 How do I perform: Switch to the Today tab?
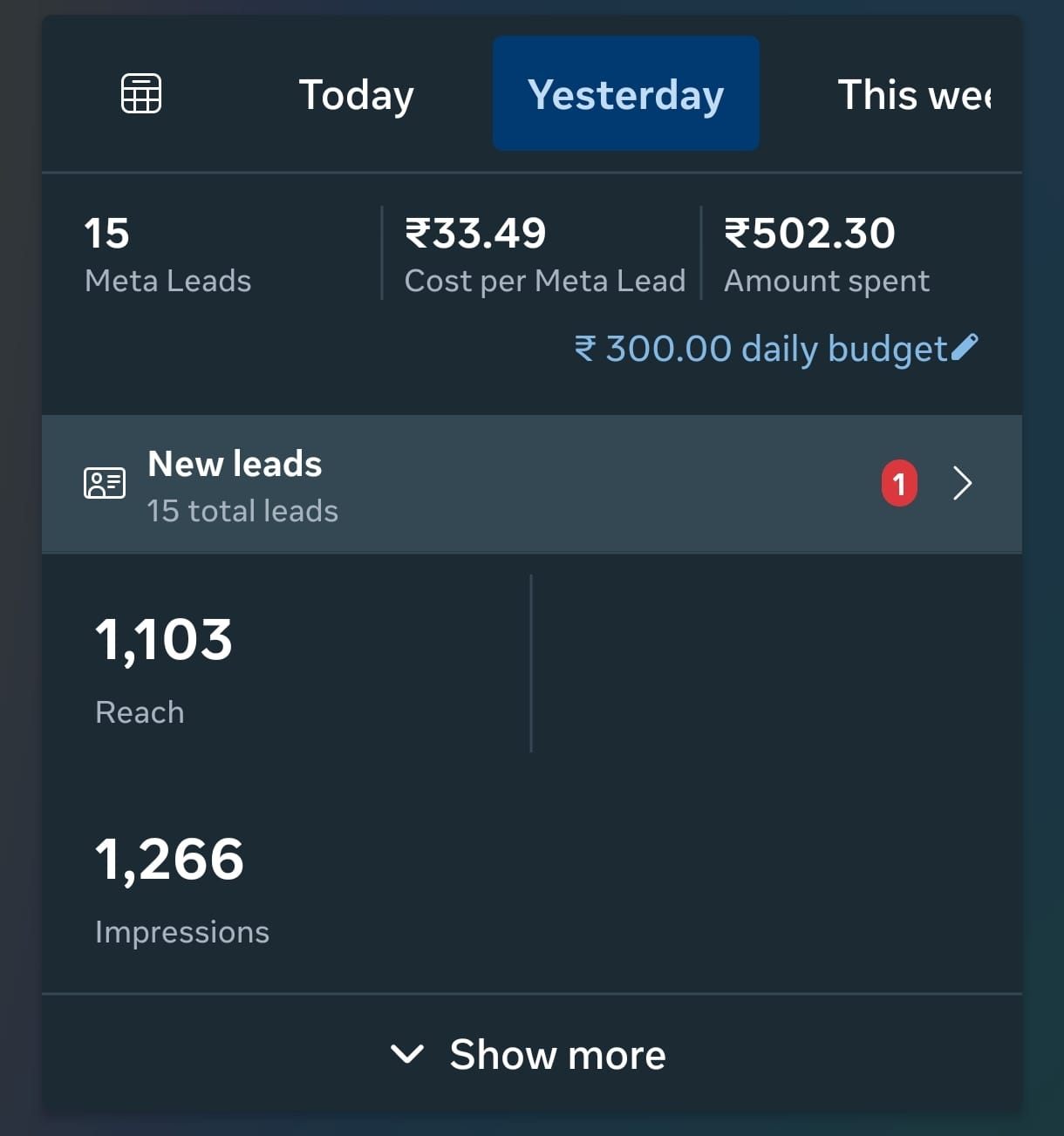(356, 94)
